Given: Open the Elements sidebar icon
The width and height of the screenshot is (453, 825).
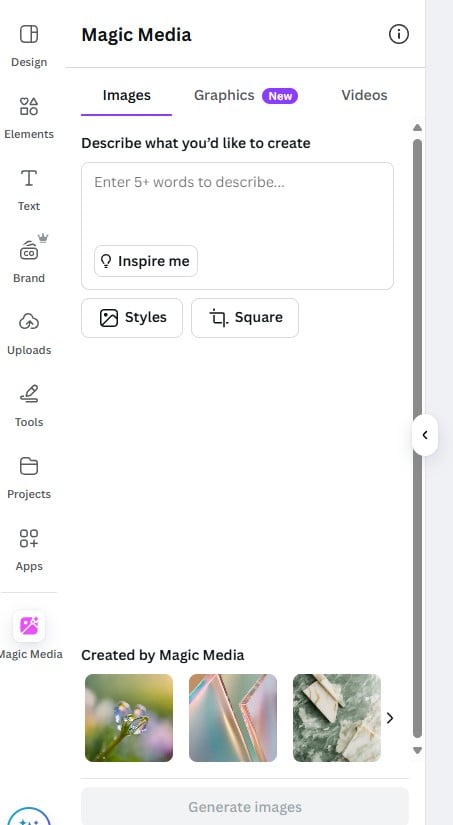Looking at the screenshot, I should pos(29,106).
